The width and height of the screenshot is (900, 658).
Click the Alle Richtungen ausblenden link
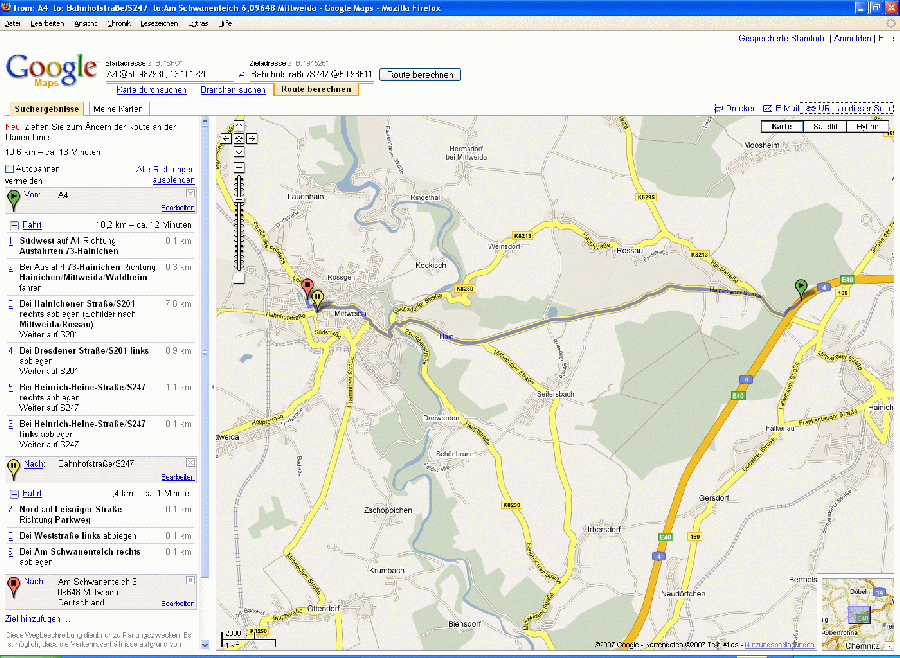pyautogui.click(x=165, y=175)
